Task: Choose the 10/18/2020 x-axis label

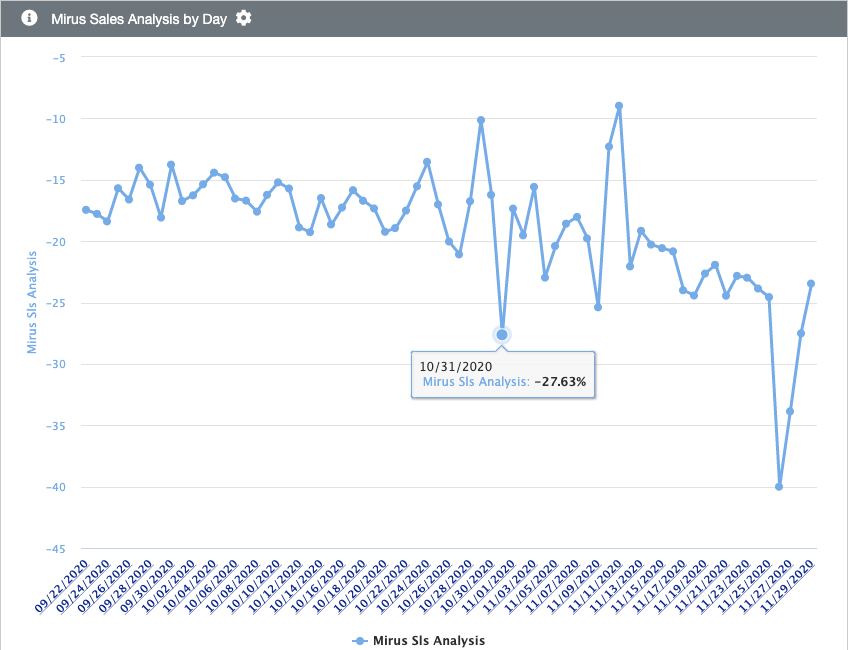Action: pyautogui.click(x=339, y=587)
